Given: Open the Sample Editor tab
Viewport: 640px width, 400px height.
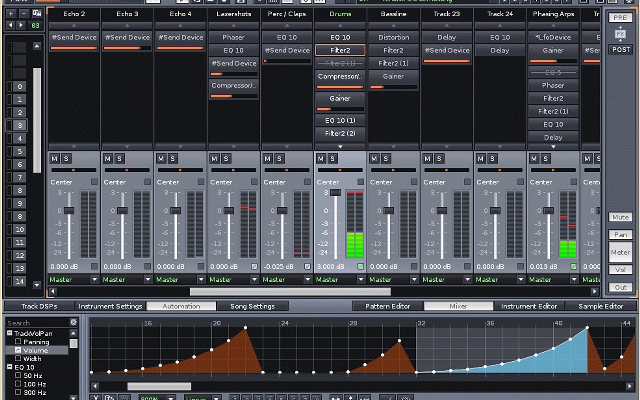Looking at the screenshot, I should (600, 306).
